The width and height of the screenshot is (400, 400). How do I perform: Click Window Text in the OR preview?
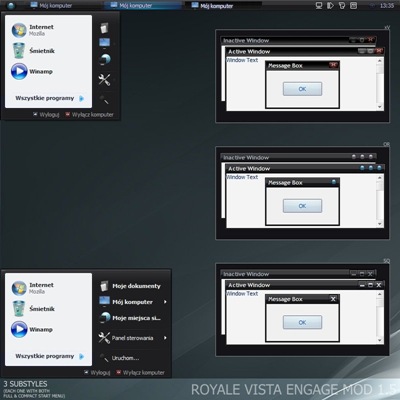point(242,177)
